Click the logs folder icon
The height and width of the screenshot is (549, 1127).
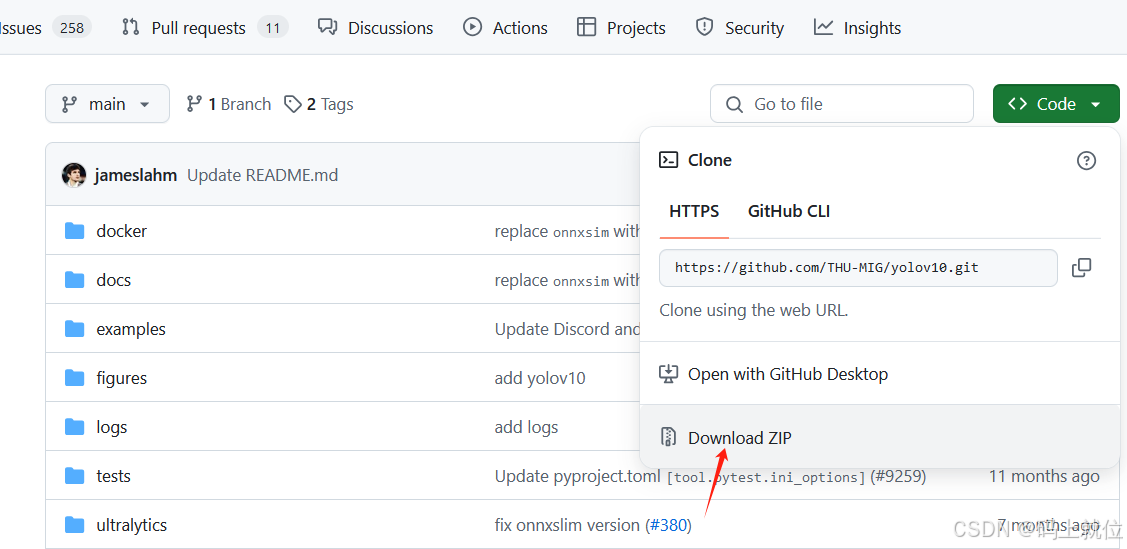tap(74, 427)
